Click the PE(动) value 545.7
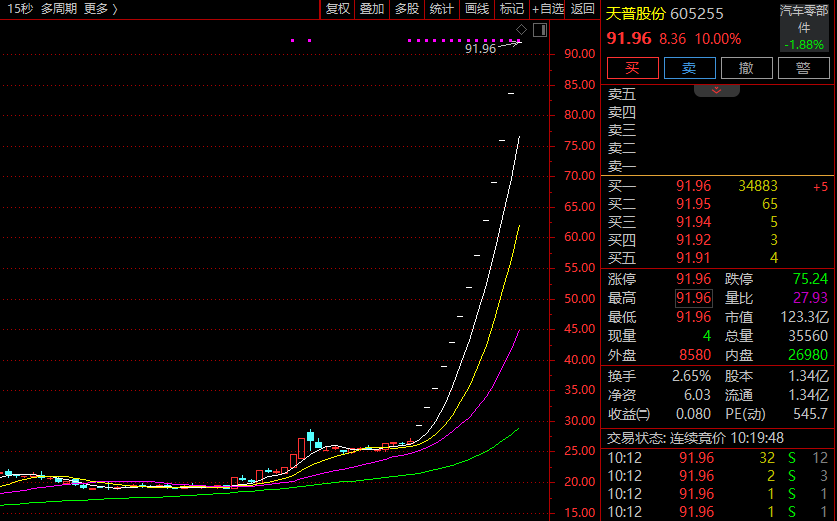The image size is (837, 521). 810,414
